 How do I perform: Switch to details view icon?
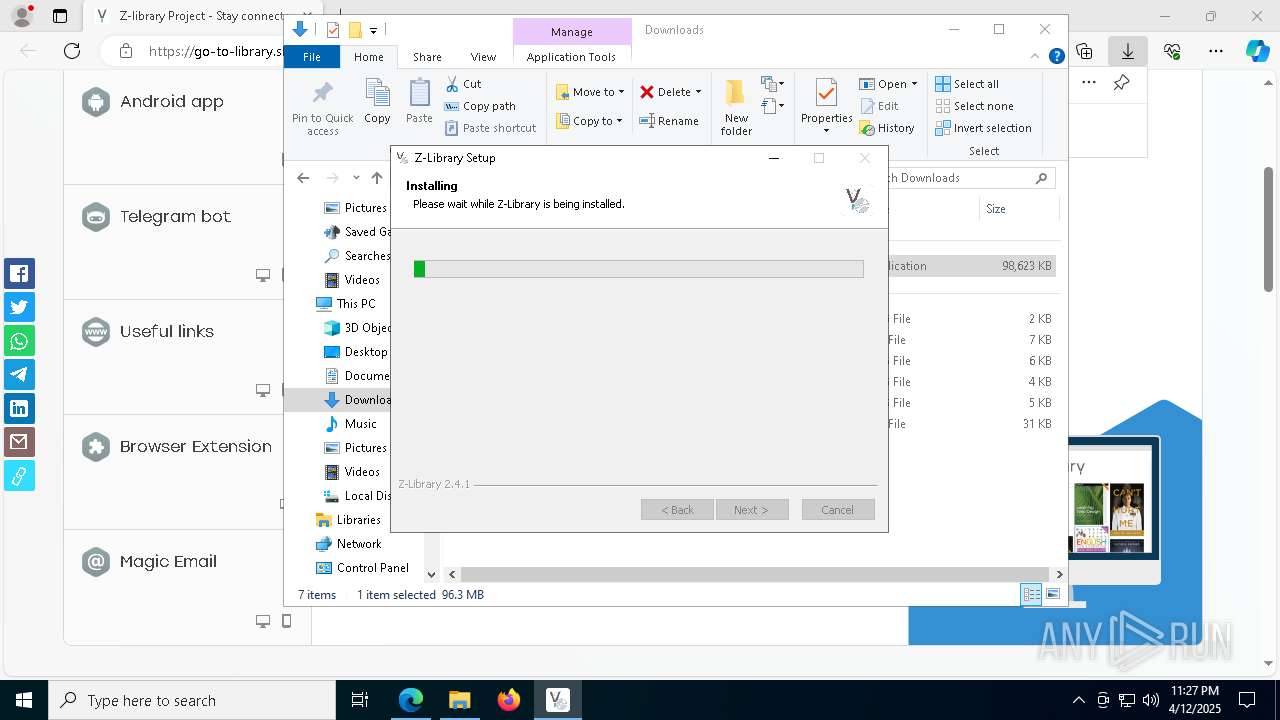pyautogui.click(x=1031, y=594)
